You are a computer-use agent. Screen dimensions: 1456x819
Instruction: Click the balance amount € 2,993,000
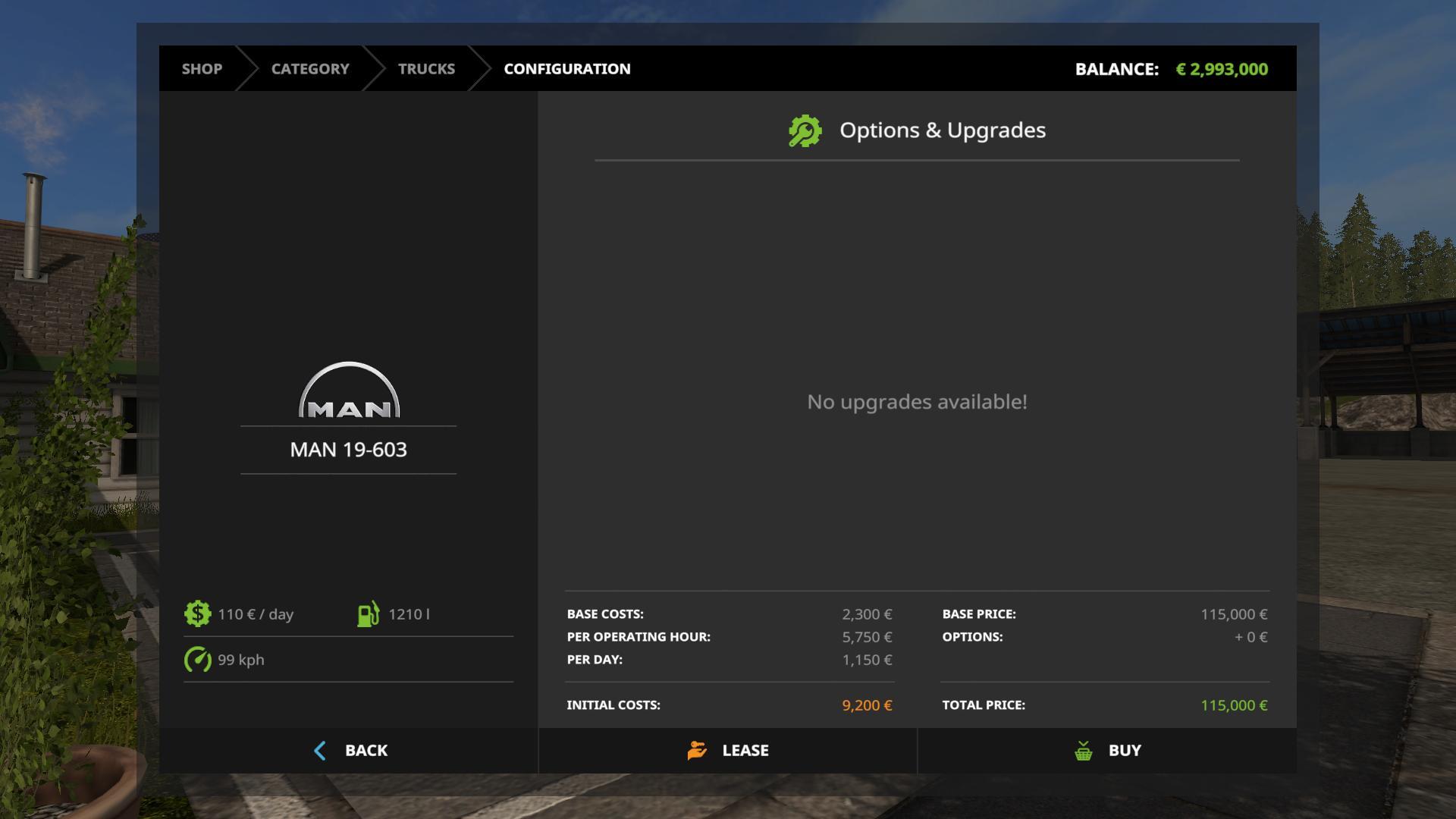1221,69
